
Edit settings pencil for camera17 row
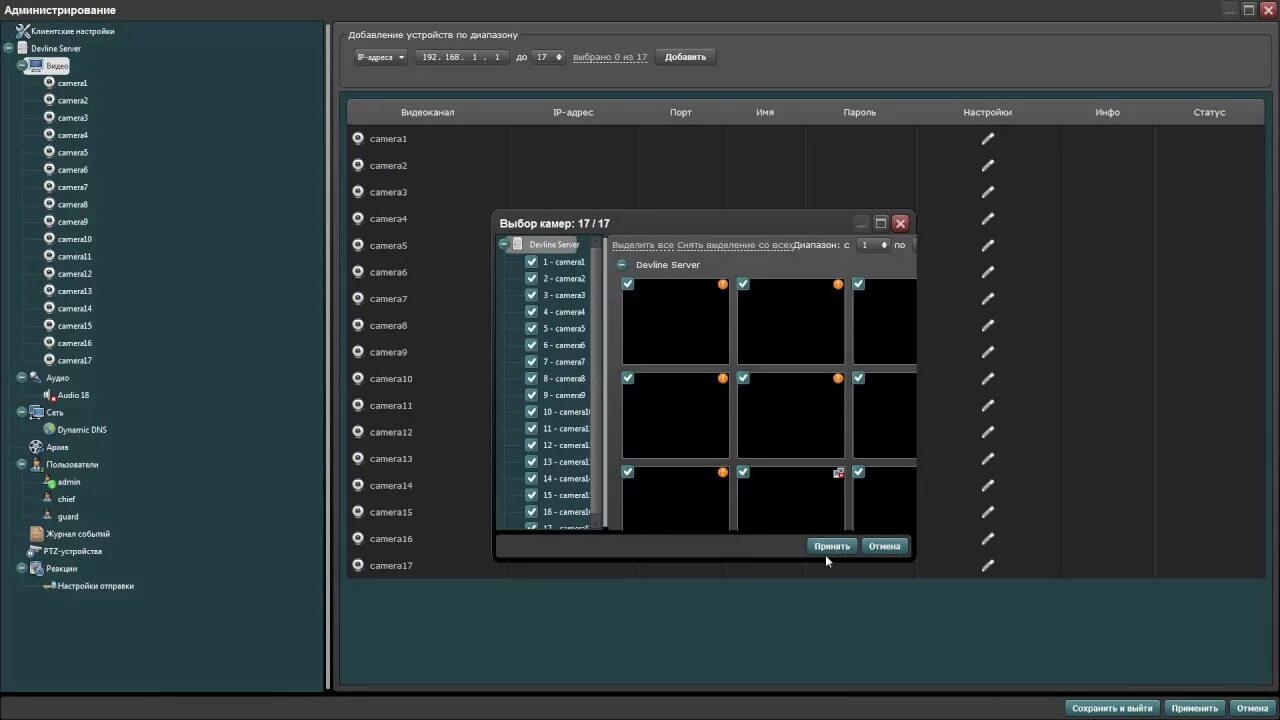pos(988,565)
